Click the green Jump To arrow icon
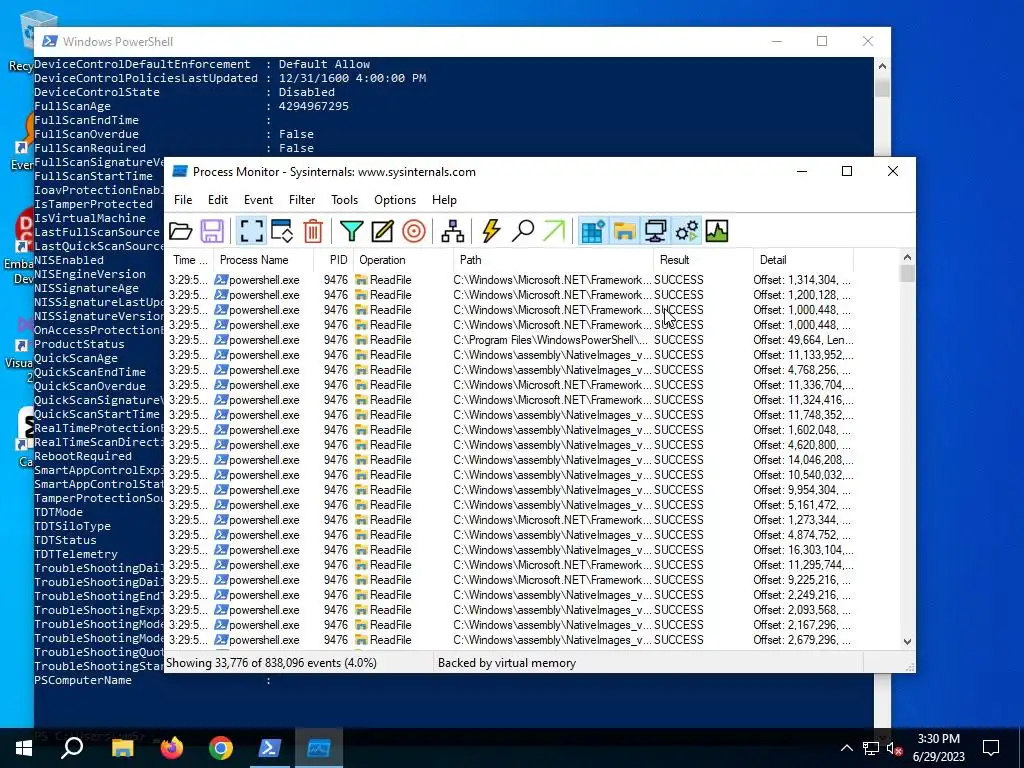The image size is (1024, 768). pyautogui.click(x=554, y=231)
